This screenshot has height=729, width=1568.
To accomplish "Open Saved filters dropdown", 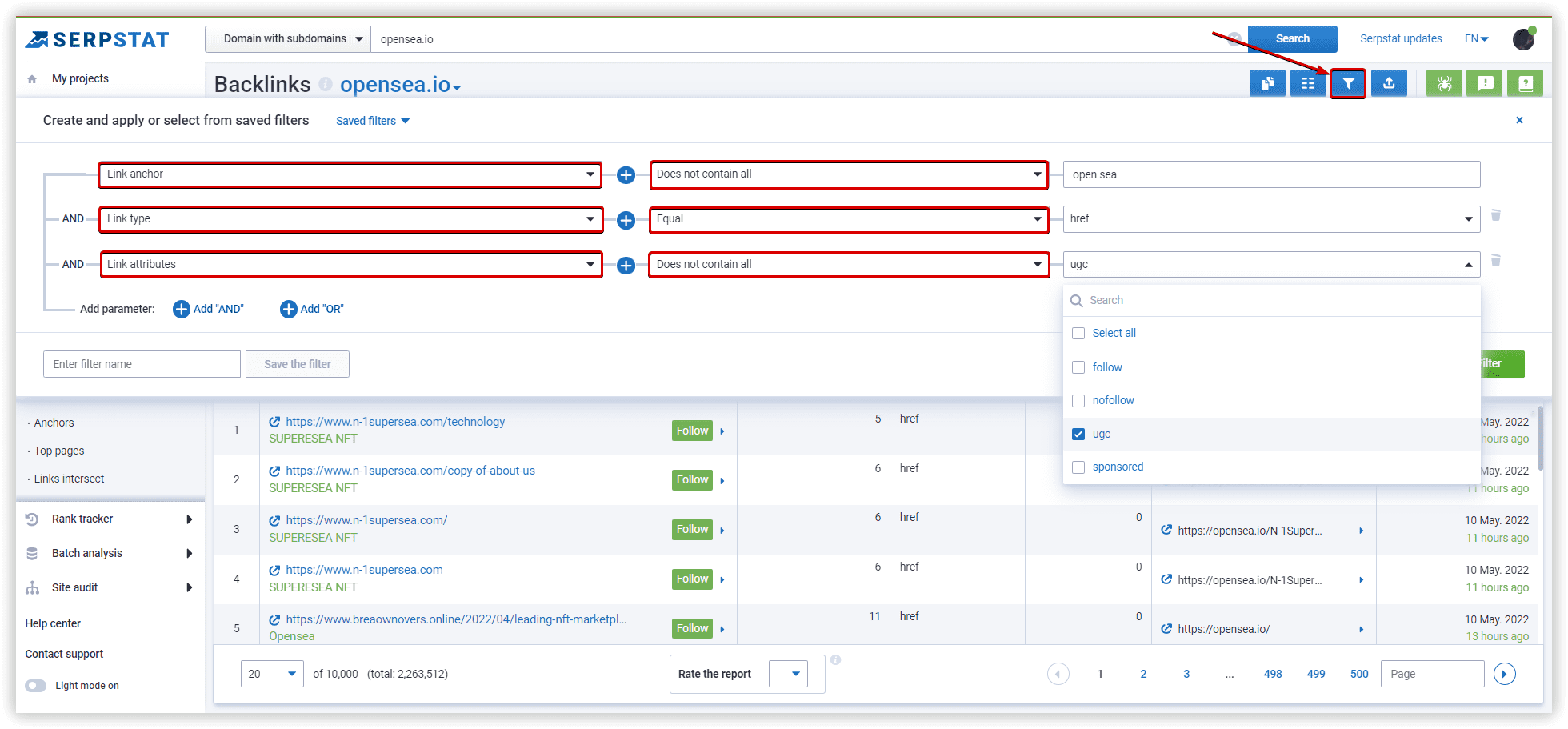I will coord(373,121).
